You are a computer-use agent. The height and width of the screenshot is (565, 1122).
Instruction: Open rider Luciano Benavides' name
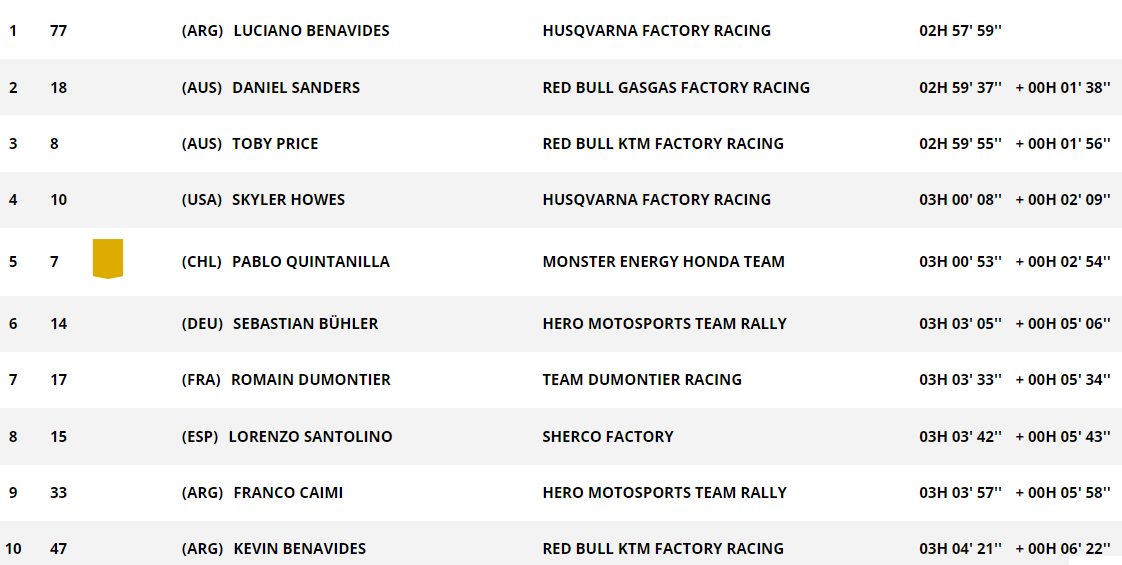pyautogui.click(x=311, y=31)
